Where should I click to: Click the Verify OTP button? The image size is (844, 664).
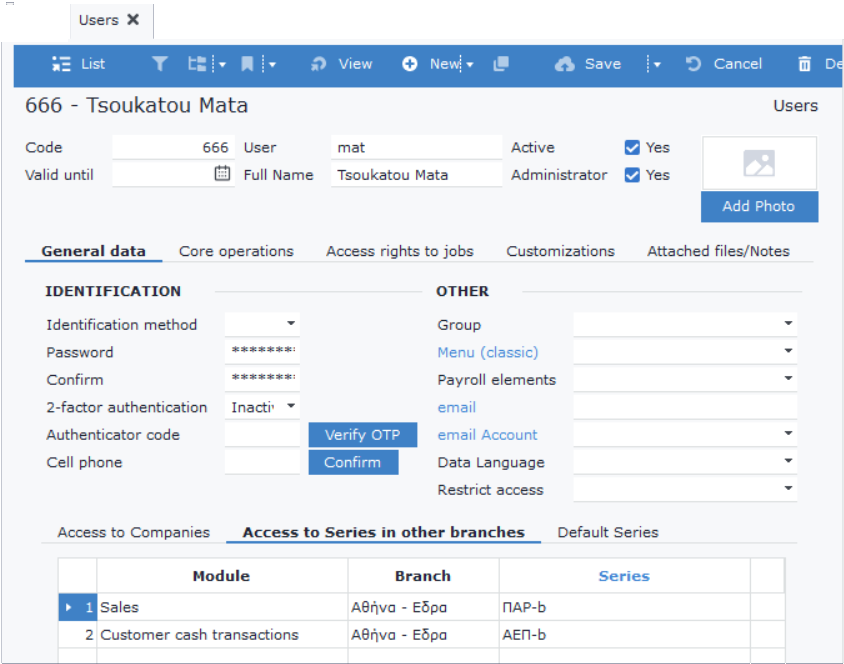click(x=363, y=435)
